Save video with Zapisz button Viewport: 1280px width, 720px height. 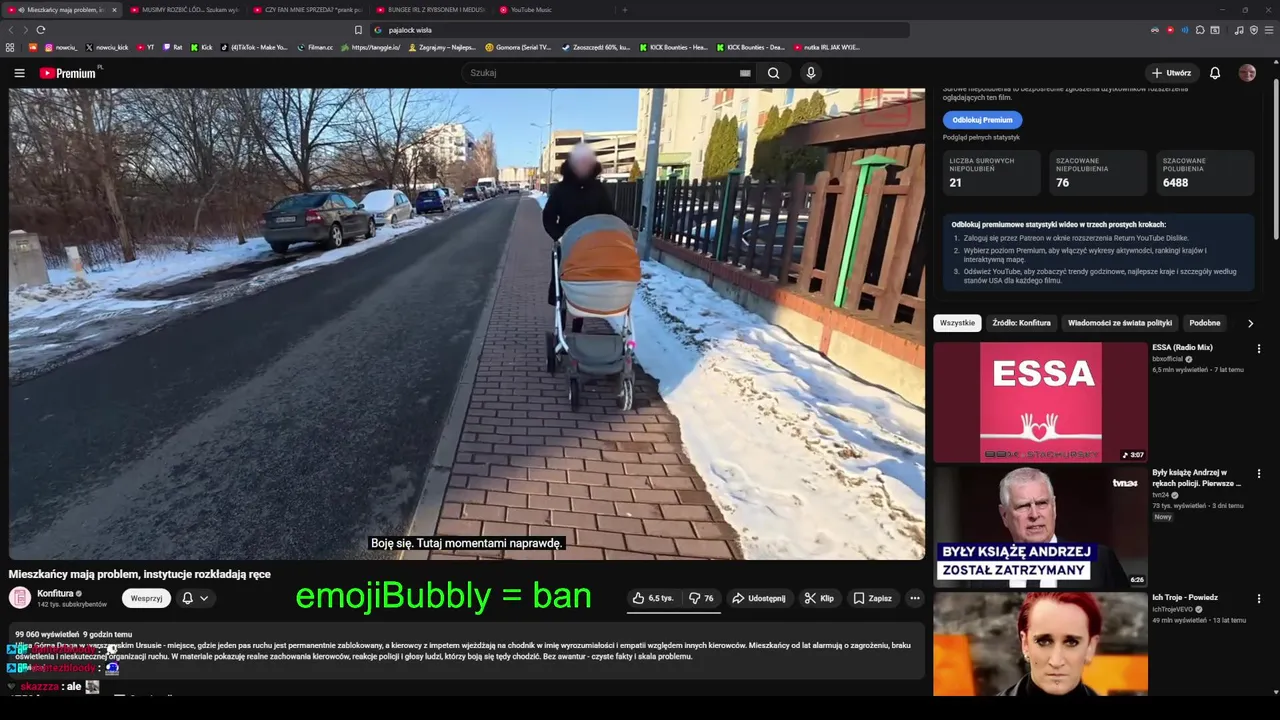[x=872, y=598]
